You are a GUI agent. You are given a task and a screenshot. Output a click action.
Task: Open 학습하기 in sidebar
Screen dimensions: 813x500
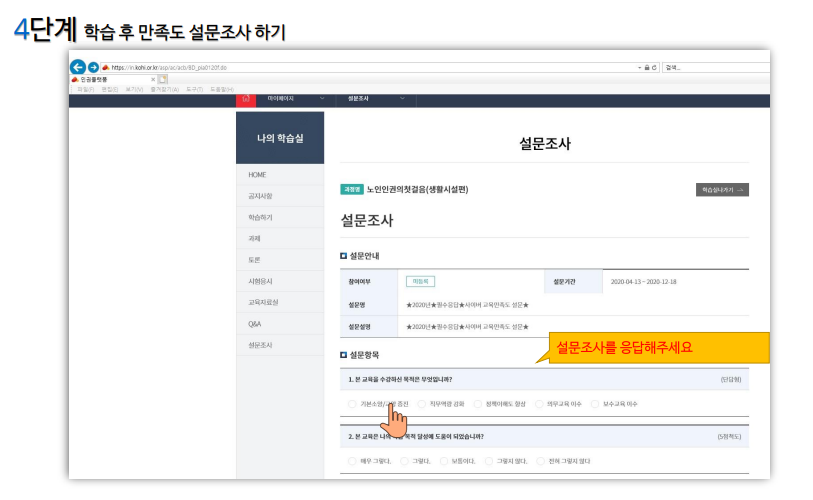(280, 217)
